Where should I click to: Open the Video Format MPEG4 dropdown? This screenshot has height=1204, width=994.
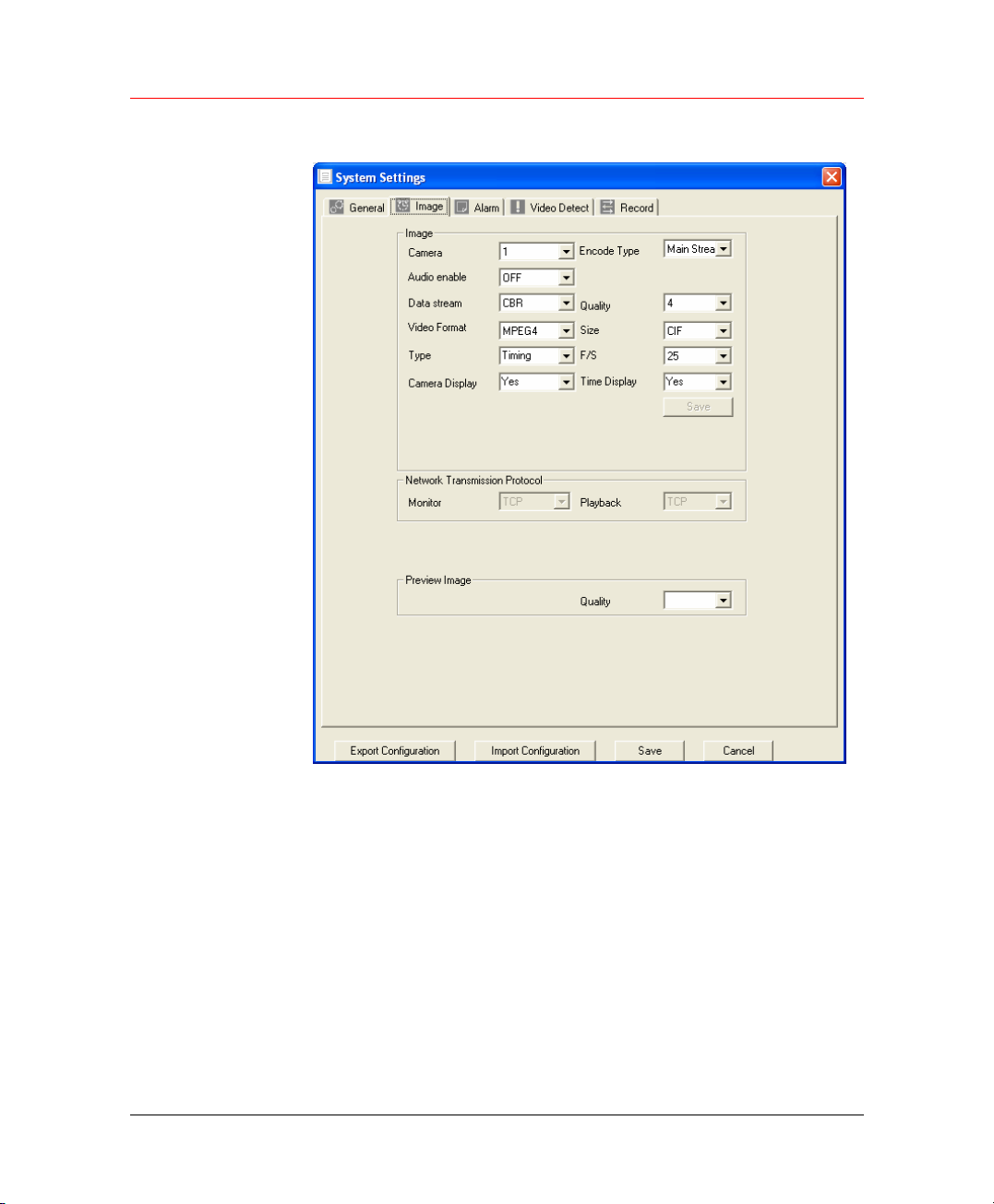(x=566, y=331)
